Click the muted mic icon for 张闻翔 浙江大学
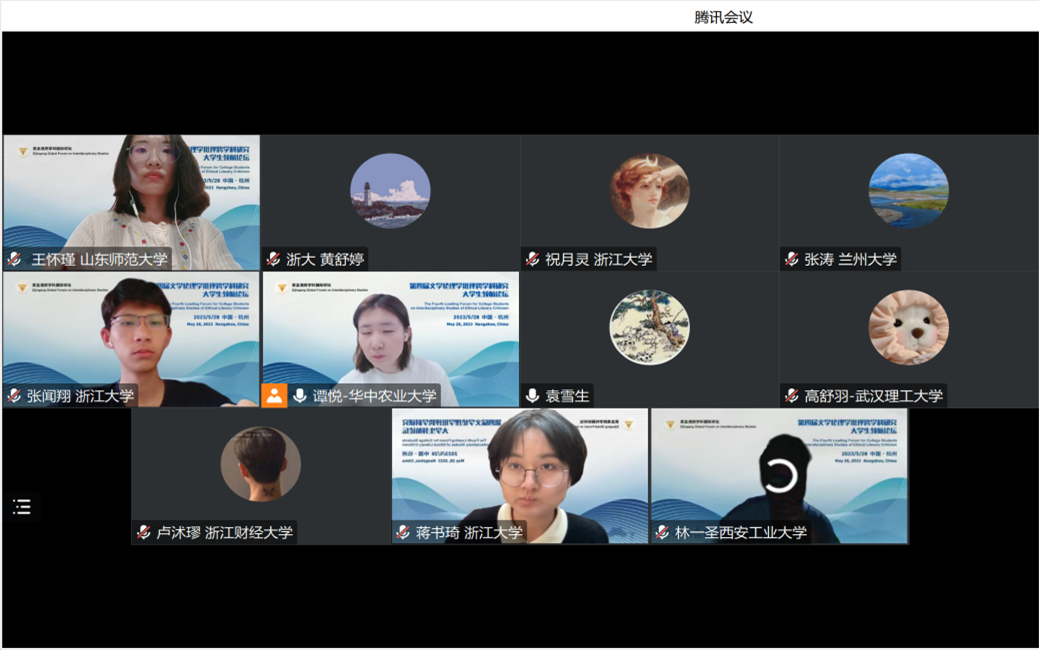 (15, 396)
